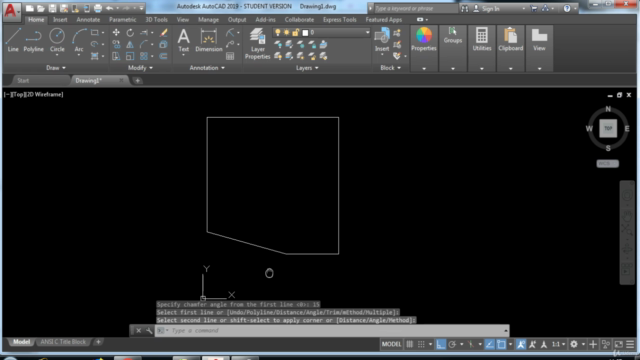
Task: Open the Insert ribbon tab
Action: 60,20
